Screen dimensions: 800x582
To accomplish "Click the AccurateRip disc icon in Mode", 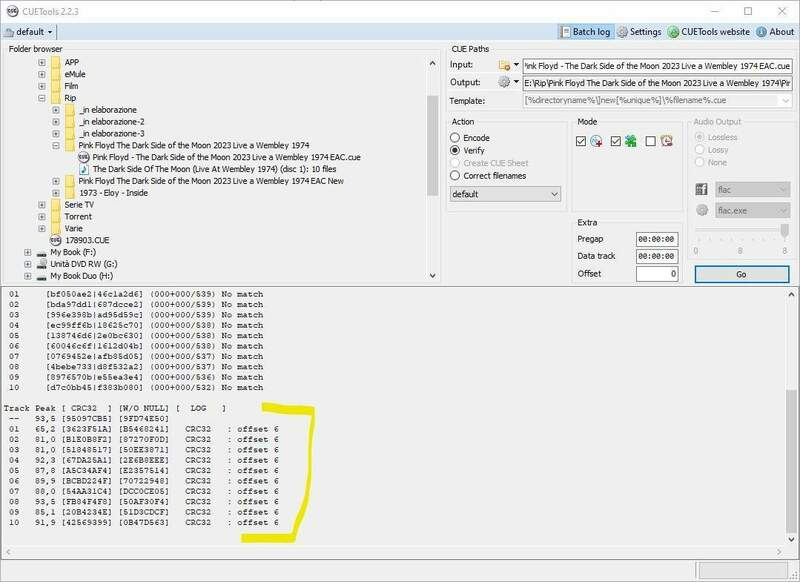I will [x=597, y=142].
